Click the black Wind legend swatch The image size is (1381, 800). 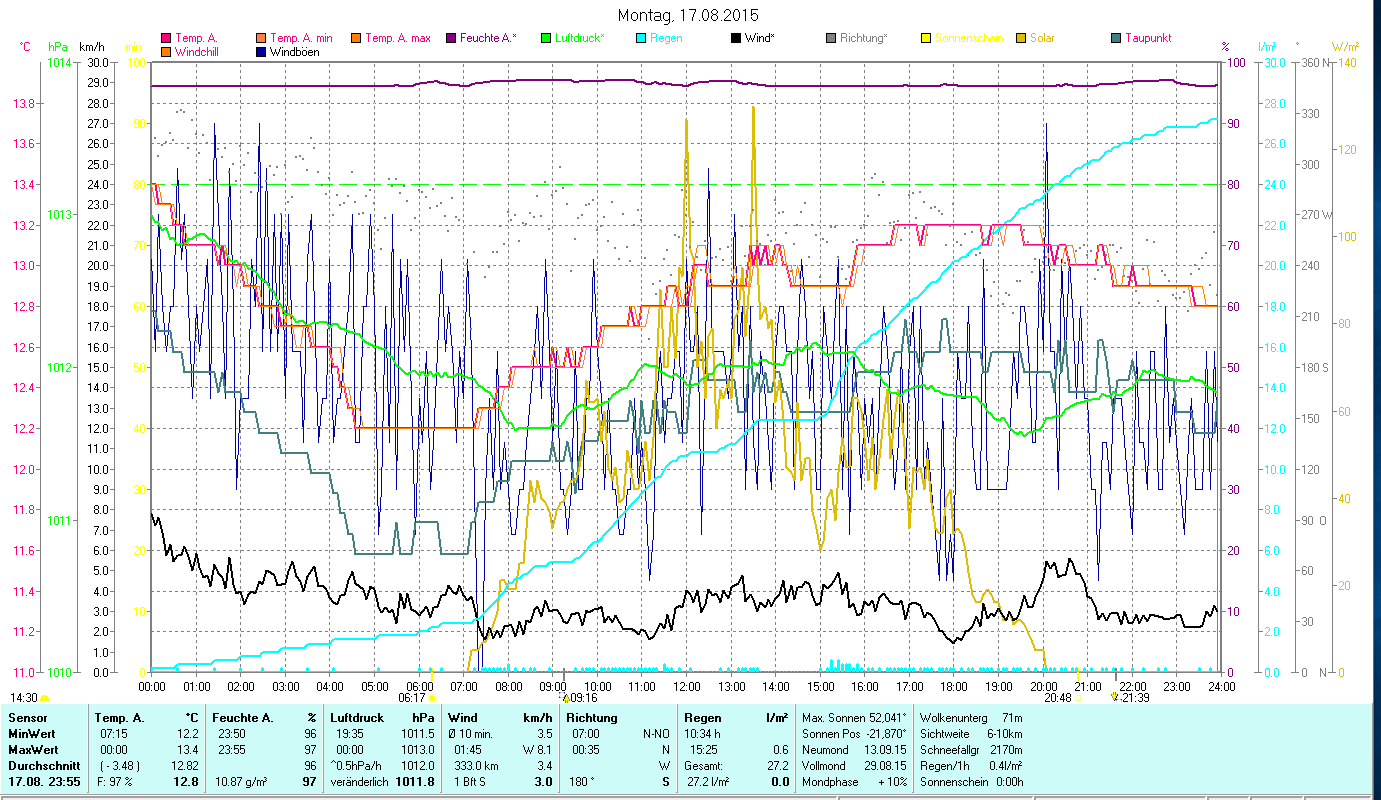tap(736, 39)
